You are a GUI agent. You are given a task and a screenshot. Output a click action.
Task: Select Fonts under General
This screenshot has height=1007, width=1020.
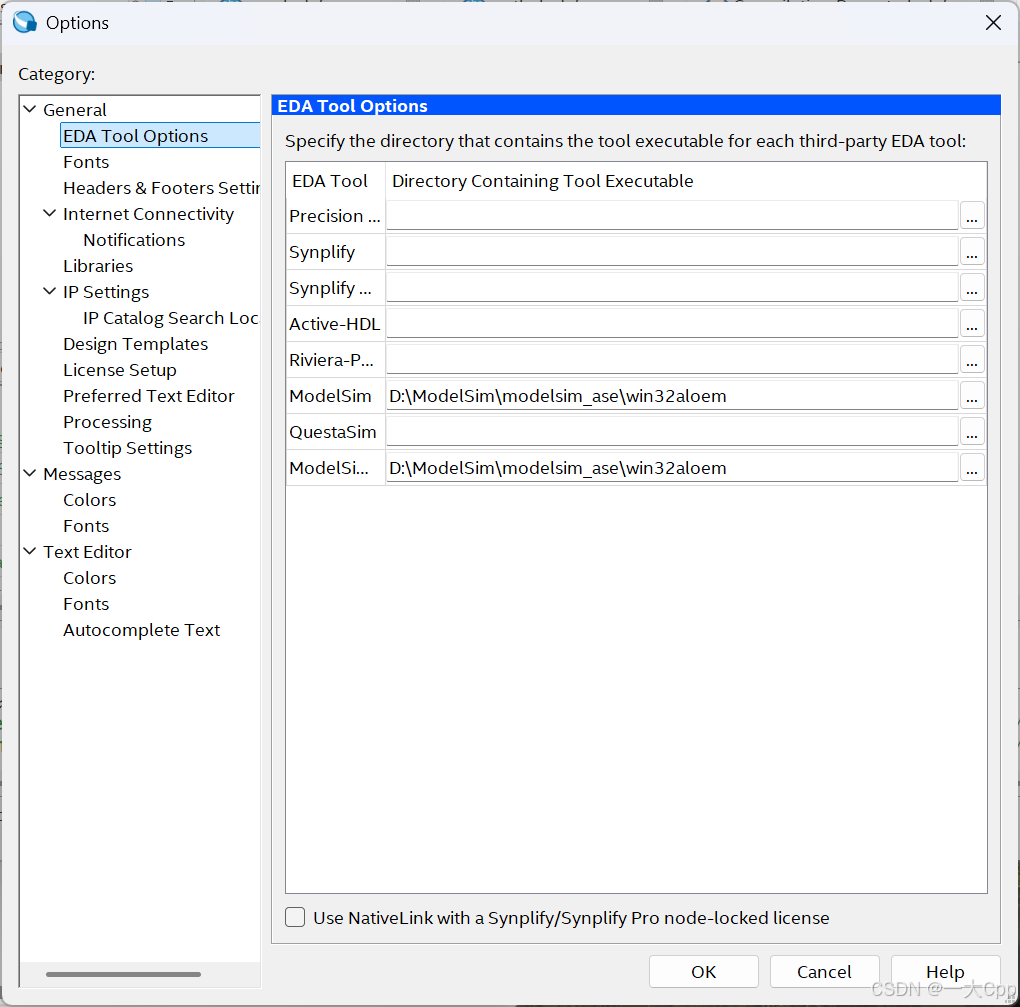[86, 162]
